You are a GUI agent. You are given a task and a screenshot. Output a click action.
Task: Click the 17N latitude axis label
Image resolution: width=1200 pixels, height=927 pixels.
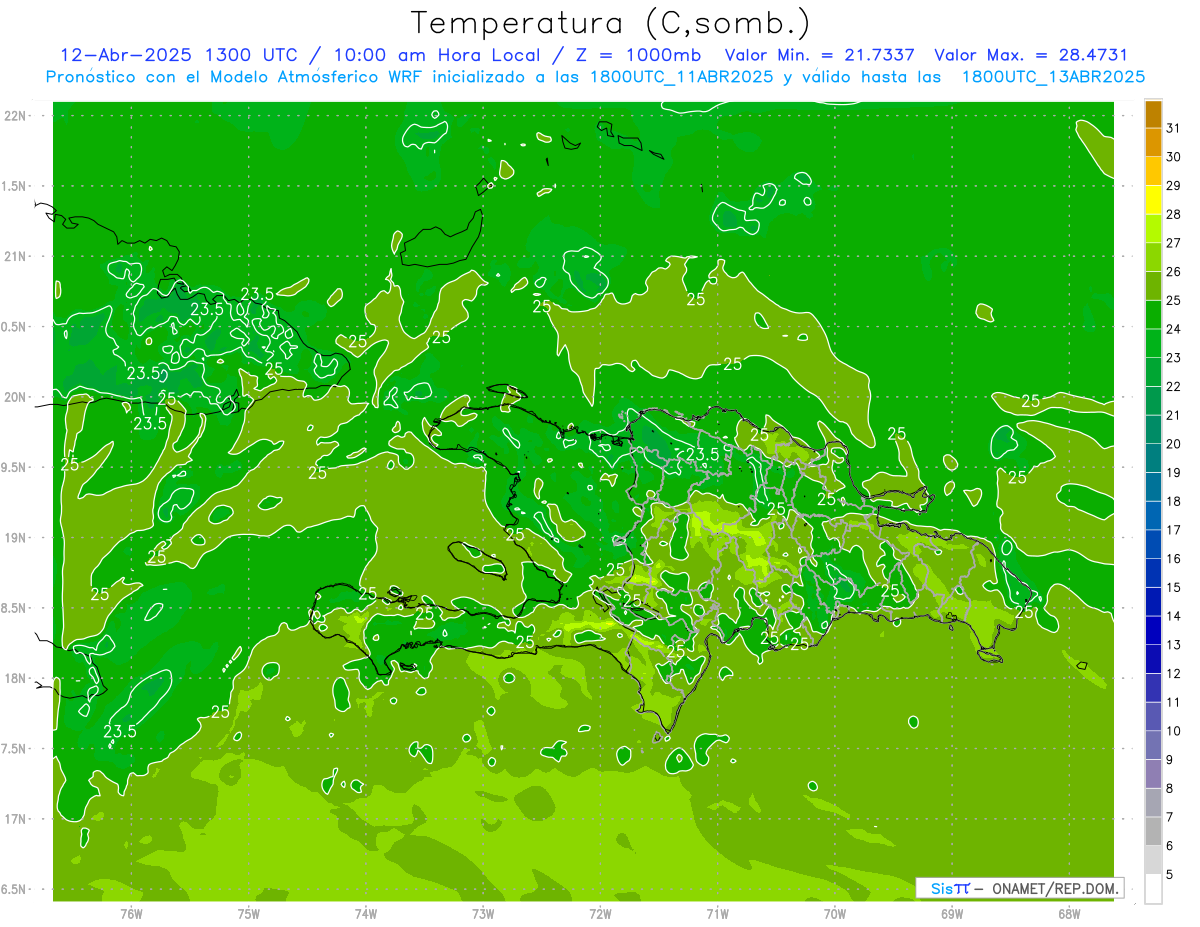coord(16,819)
